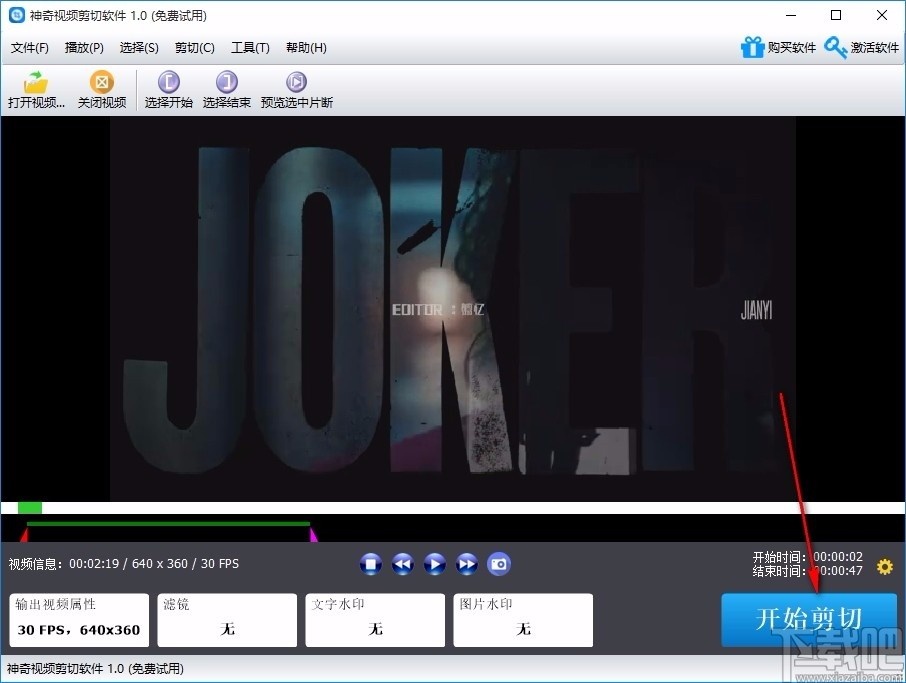906x683 pixels.
Task: Stop playback with the stop button
Action: [370, 564]
